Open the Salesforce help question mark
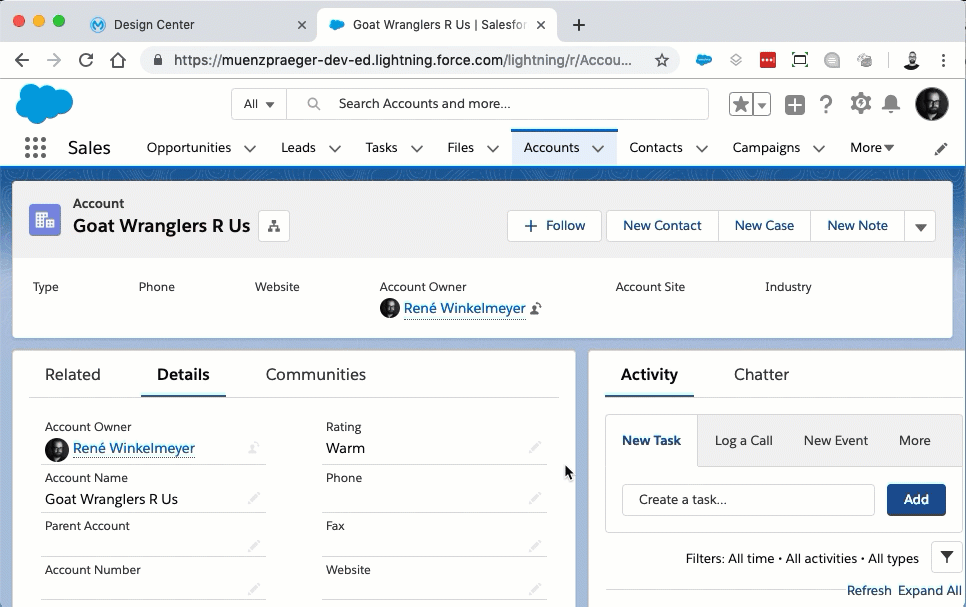 tap(826, 104)
